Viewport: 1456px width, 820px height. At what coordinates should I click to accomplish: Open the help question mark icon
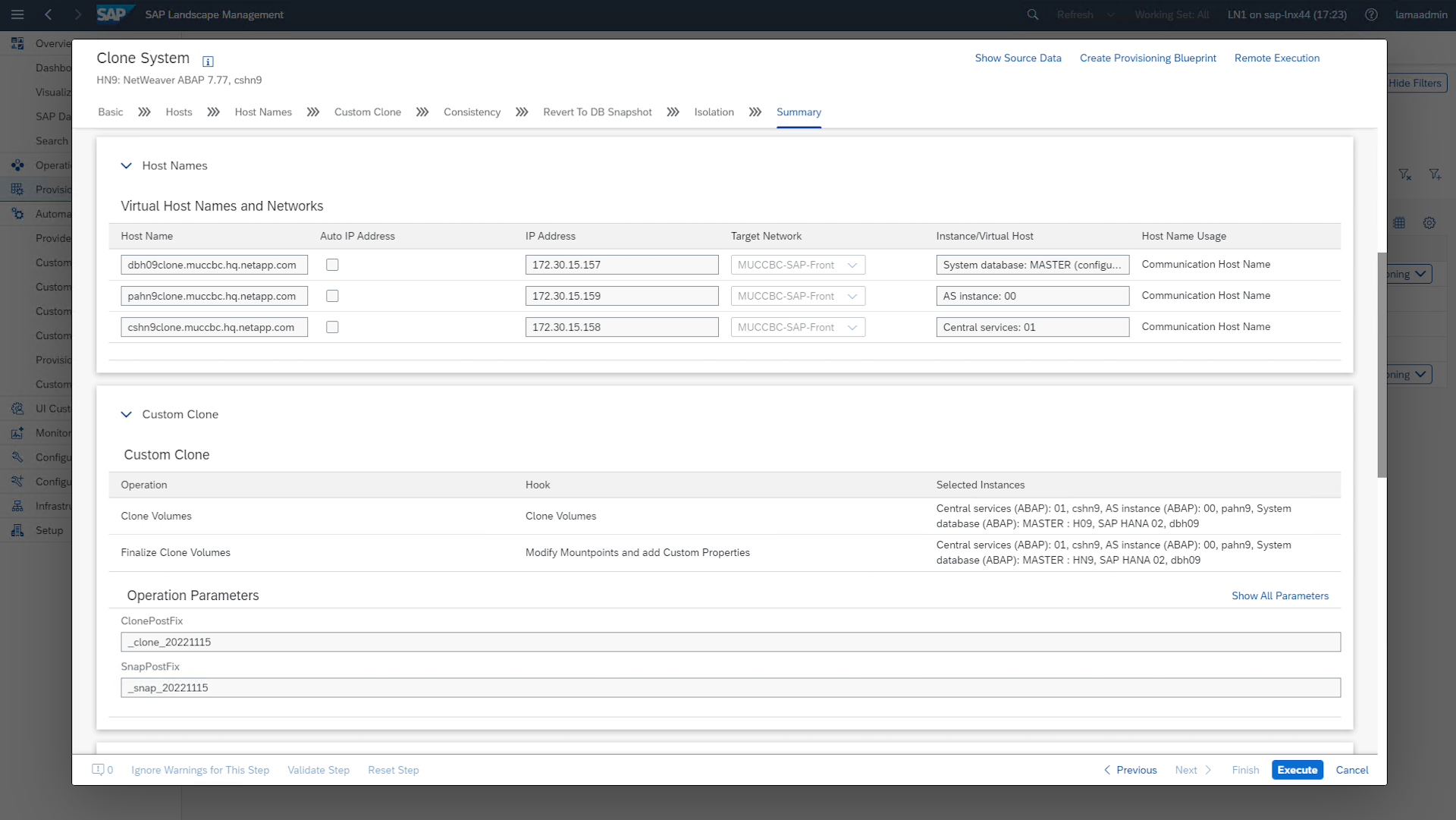click(x=1371, y=14)
